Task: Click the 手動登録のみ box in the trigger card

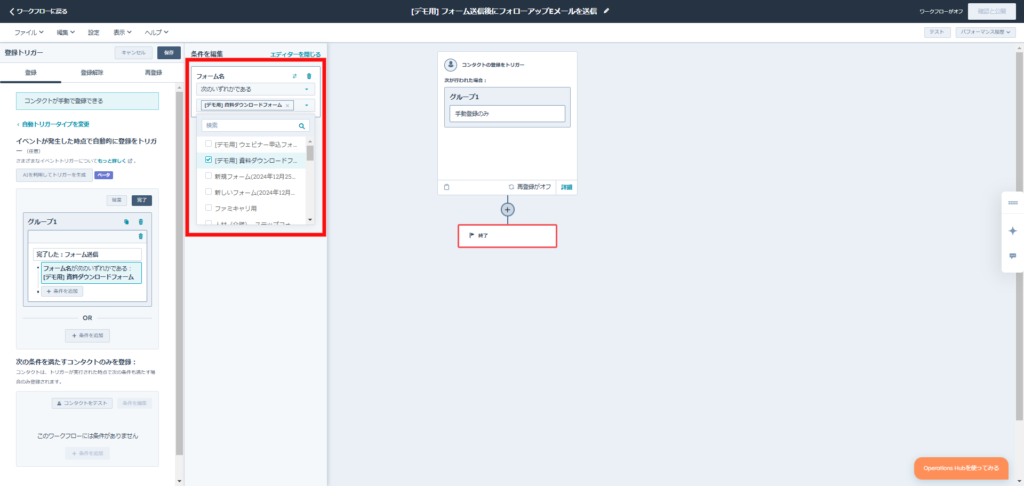Action: click(x=507, y=114)
